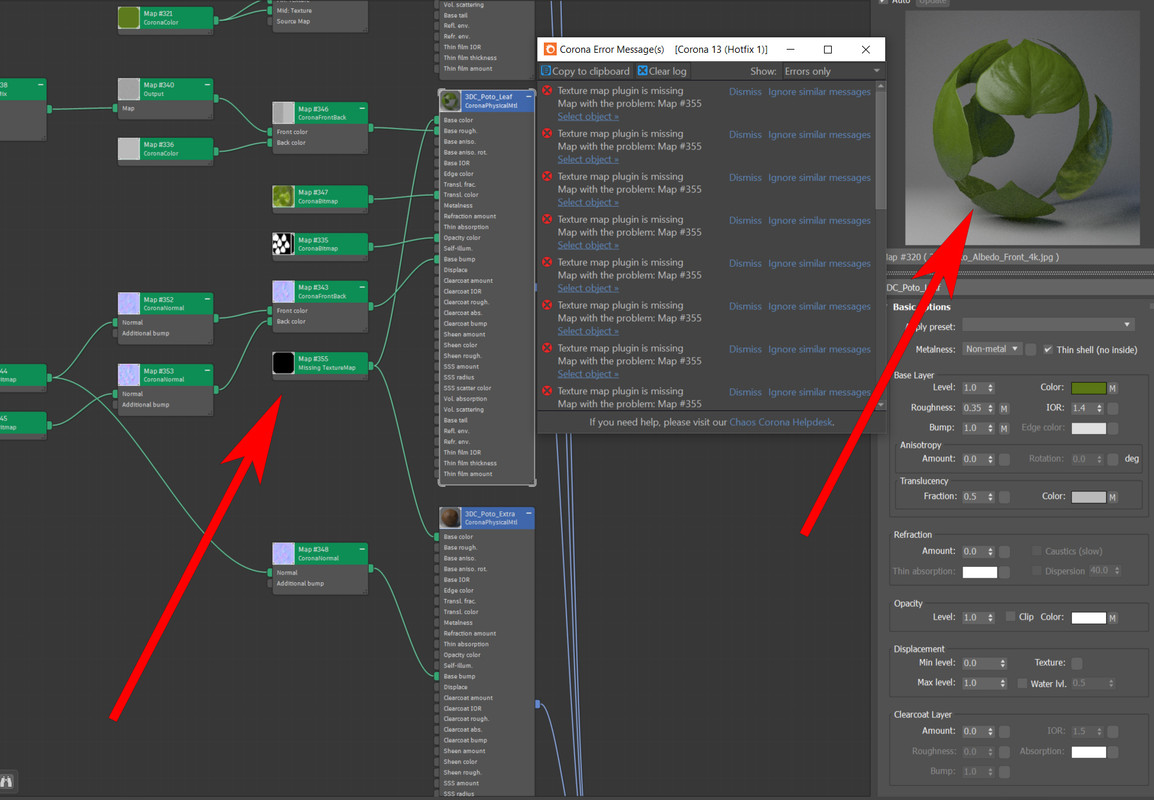This screenshot has height=800, width=1154.
Task: Toggle the Caustics (slow) checkbox
Action: click(x=1036, y=551)
